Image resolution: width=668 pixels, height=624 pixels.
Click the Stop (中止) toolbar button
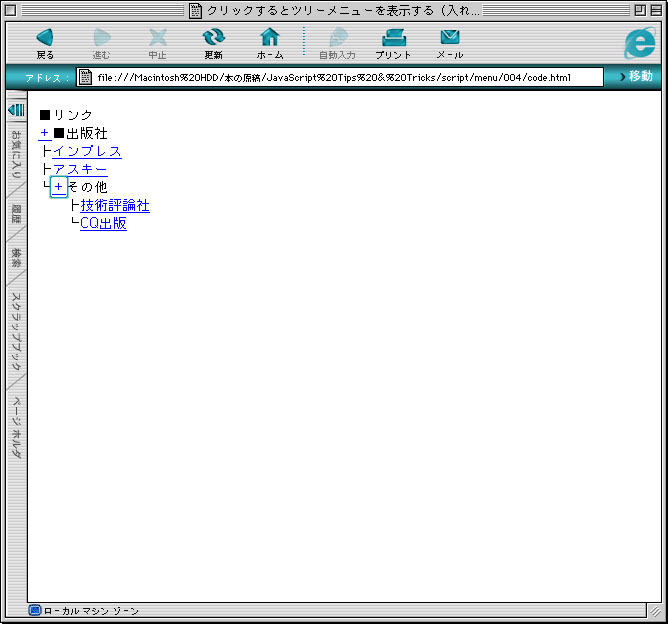(x=158, y=43)
